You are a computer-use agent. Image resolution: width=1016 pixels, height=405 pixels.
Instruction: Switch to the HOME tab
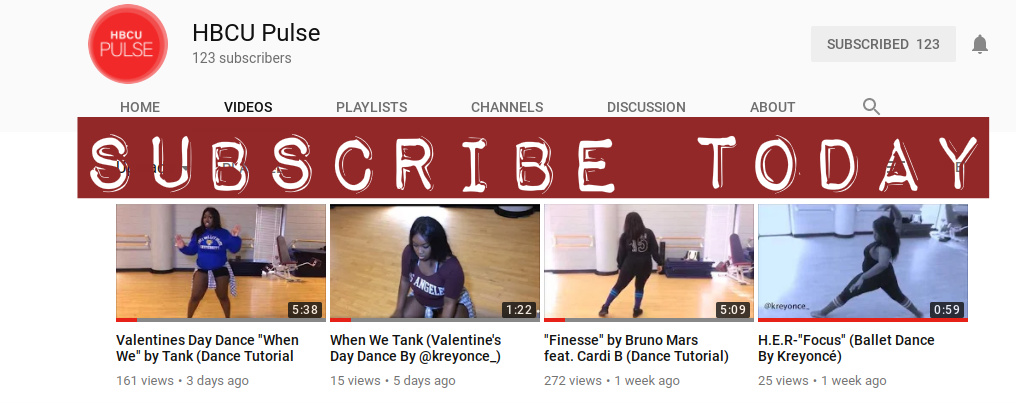140,108
